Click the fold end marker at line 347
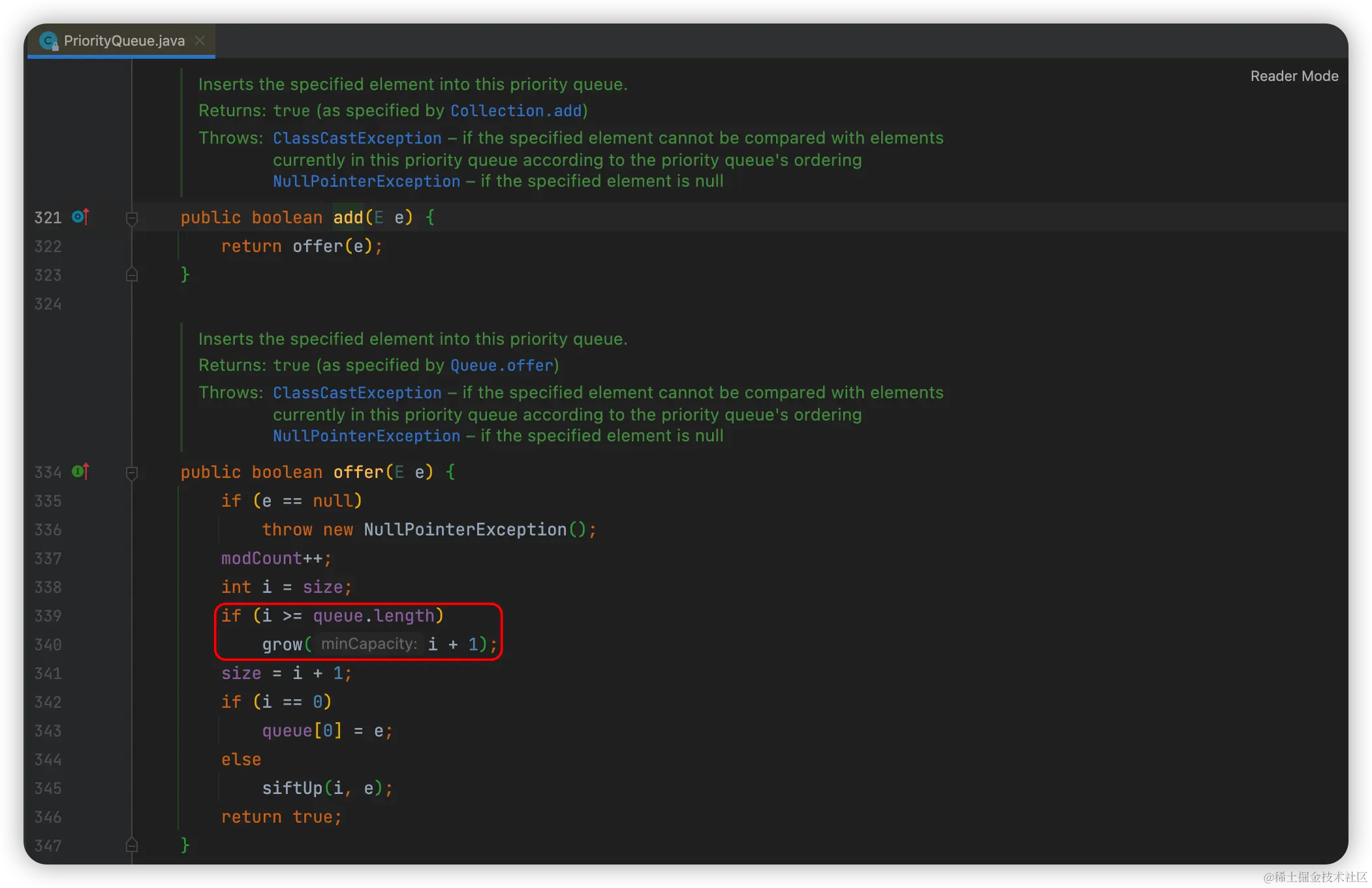Screen dimensions: 1372x888 click(x=132, y=846)
